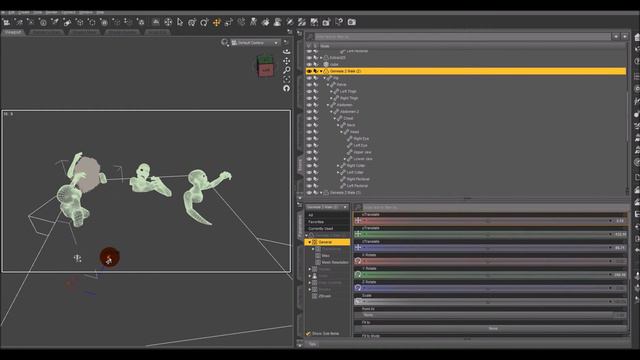Image resolution: width=640 pixels, height=360 pixels.
Task: Click the Scale slider icon
Action: coord(358,302)
